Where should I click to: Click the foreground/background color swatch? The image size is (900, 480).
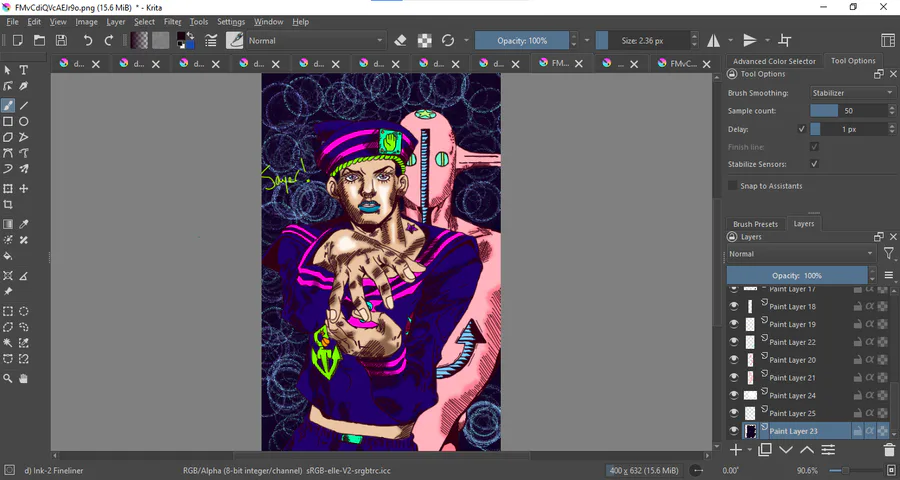(x=185, y=40)
